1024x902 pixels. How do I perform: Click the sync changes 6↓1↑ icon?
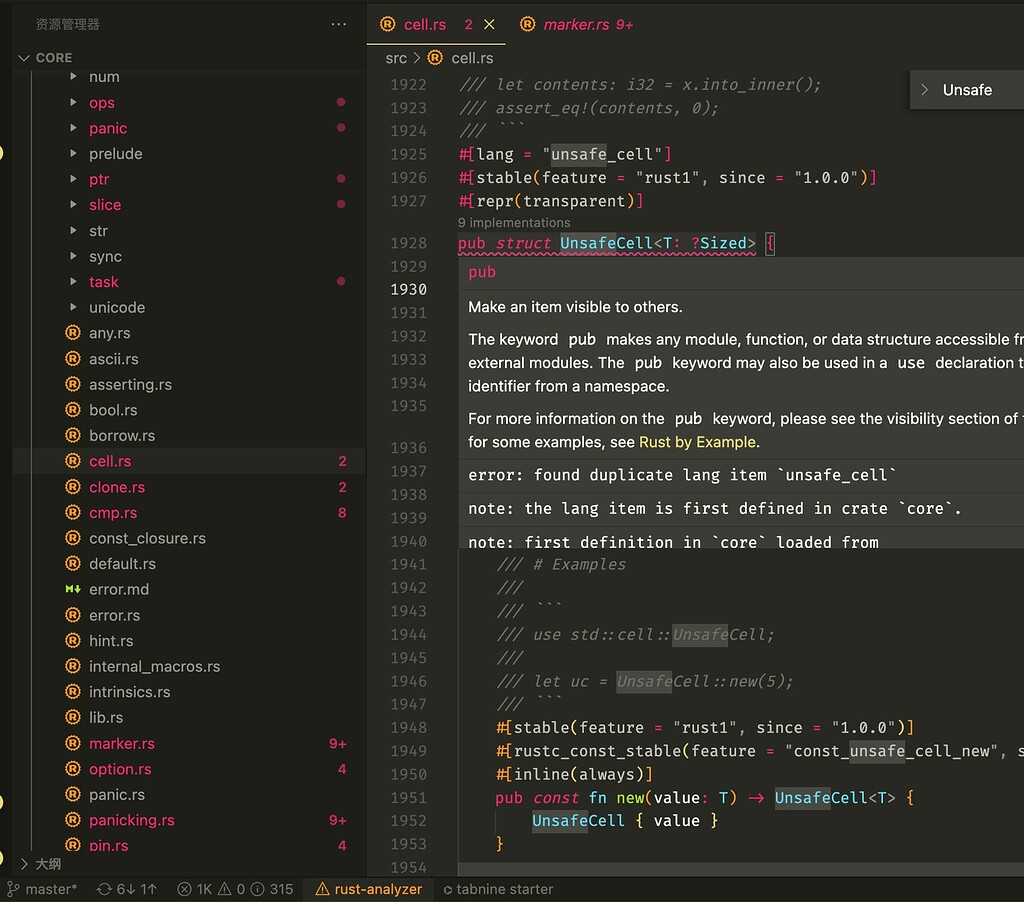pos(126,888)
